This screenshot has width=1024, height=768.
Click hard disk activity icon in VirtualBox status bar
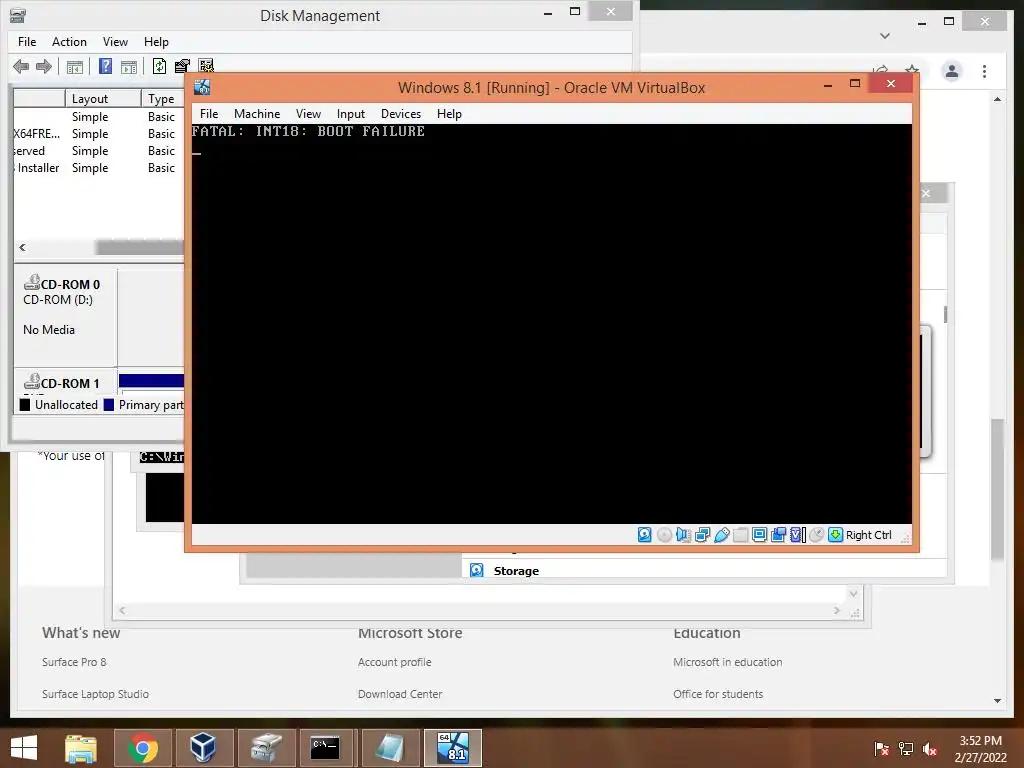(x=645, y=535)
